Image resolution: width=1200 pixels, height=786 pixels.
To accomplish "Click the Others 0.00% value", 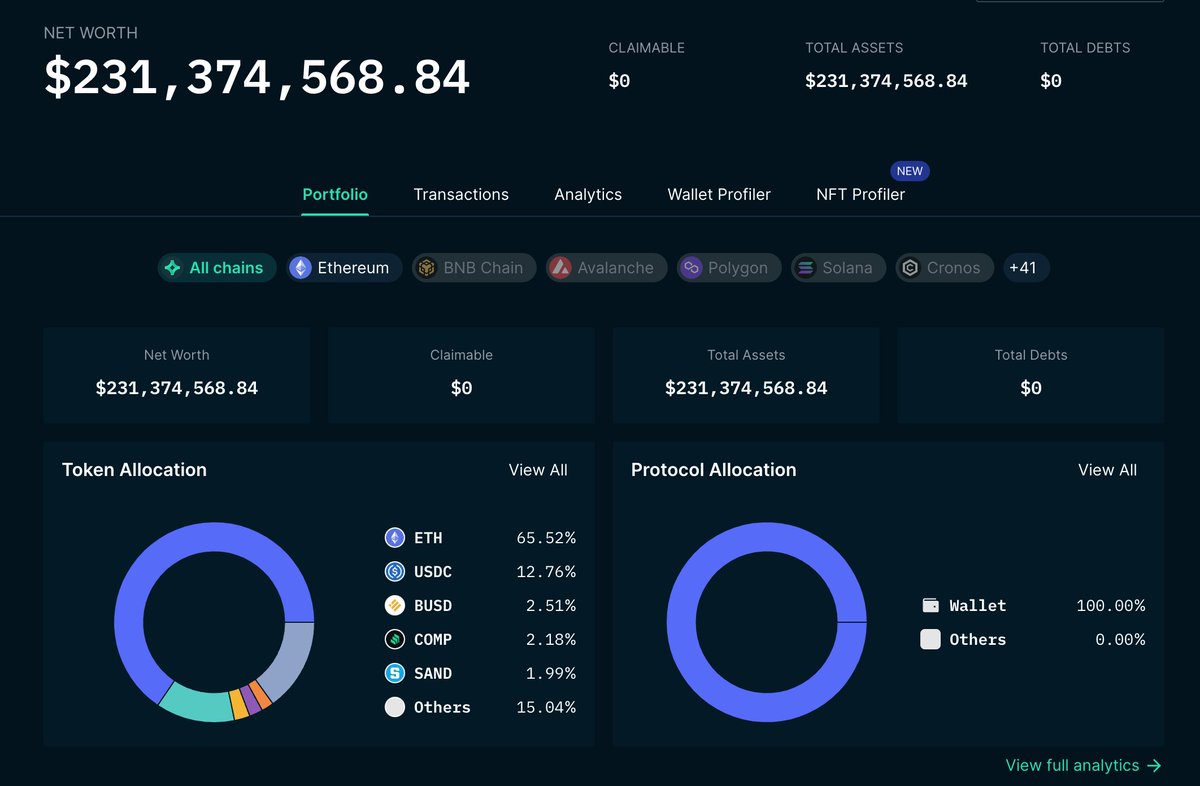I will 1120,640.
